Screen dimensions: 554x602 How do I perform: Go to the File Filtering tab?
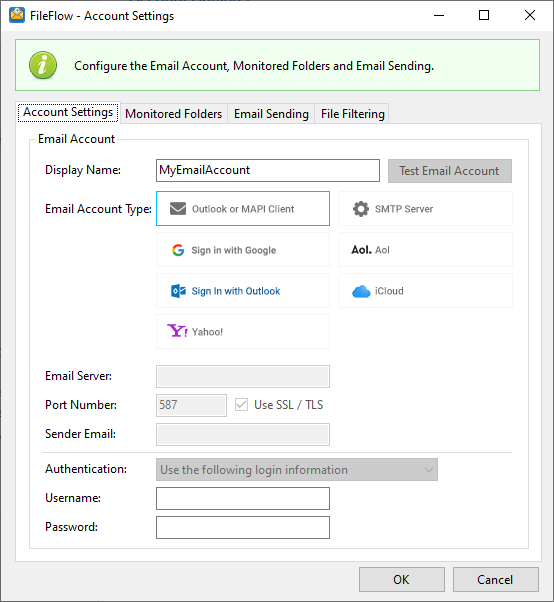[352, 114]
